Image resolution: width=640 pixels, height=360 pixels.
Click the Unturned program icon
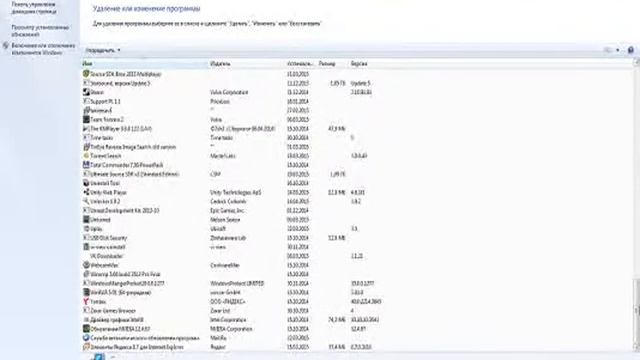[x=86, y=220]
